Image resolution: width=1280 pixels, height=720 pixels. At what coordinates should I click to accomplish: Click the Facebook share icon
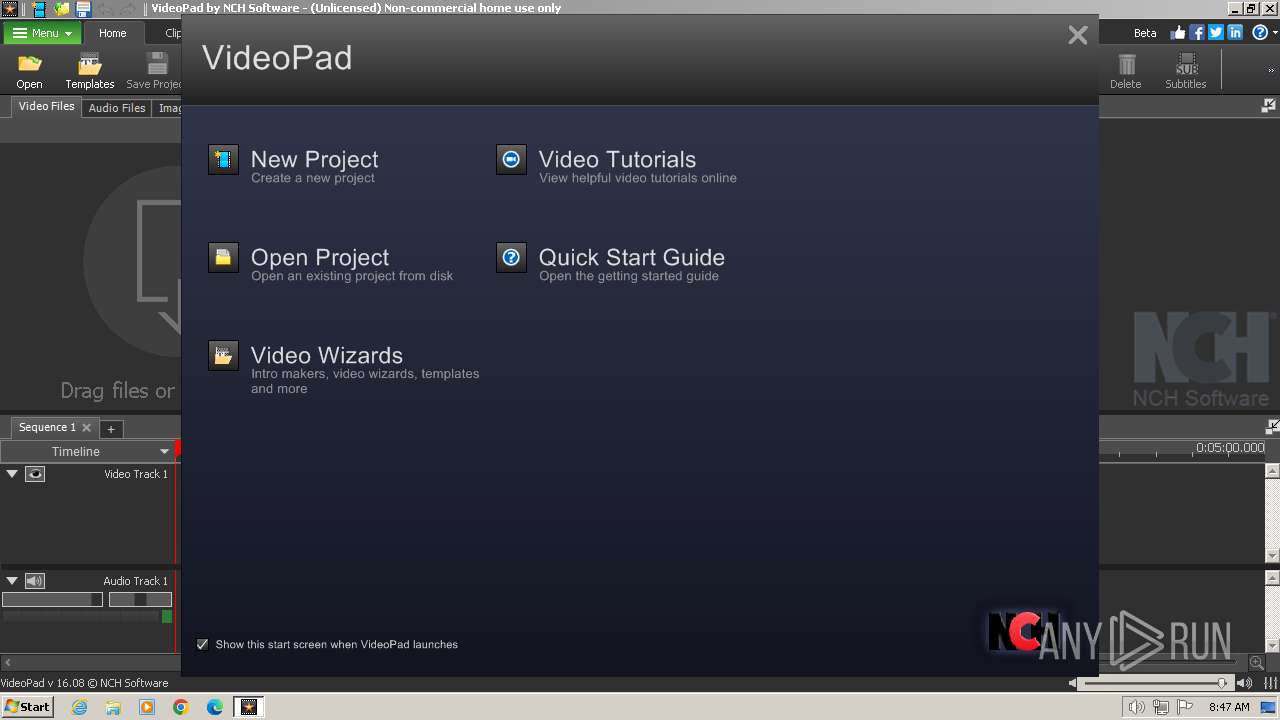click(1197, 32)
